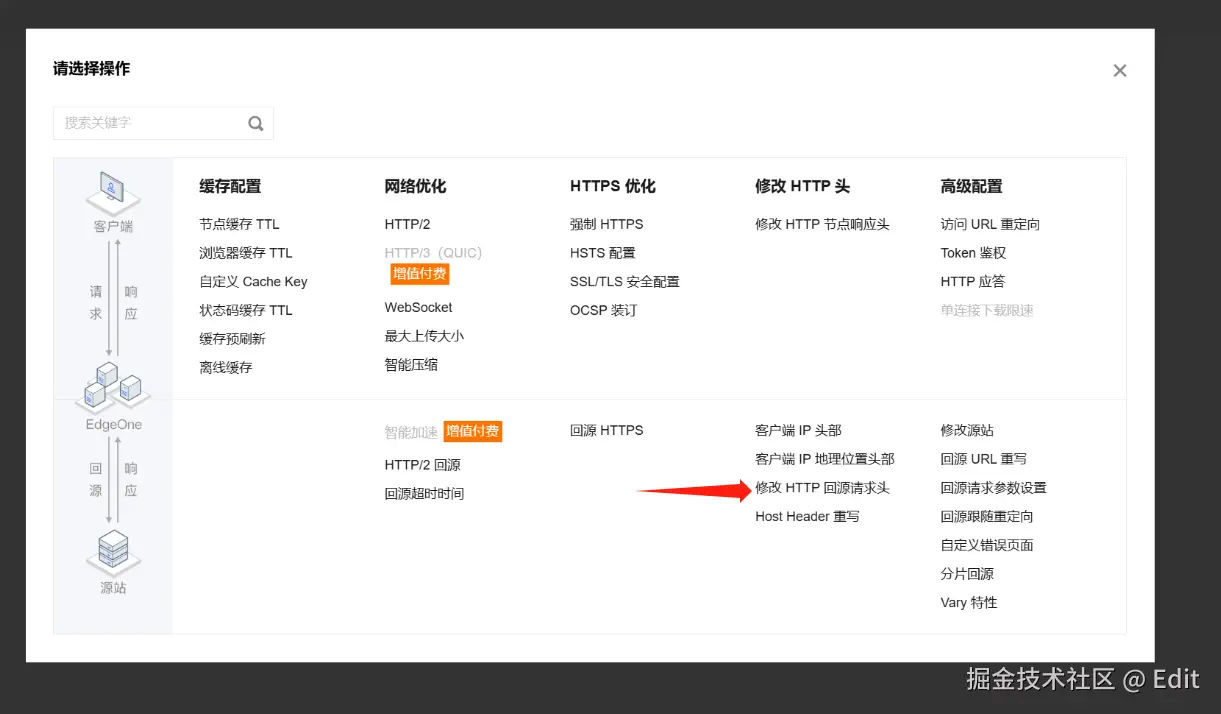Open SSL/TLS 安全配置
The width and height of the screenshot is (1221, 714).
[625, 282]
